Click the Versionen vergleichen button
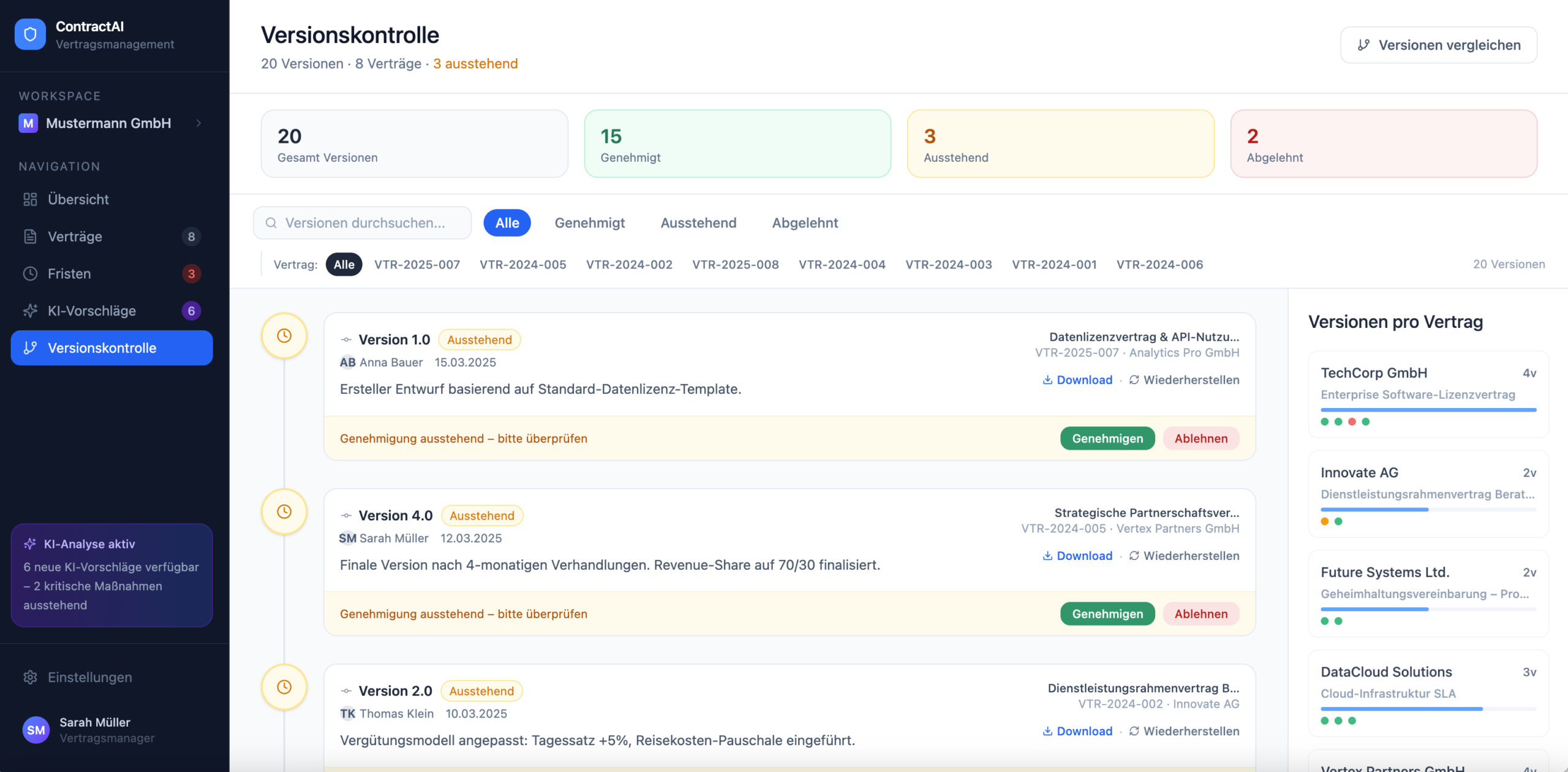This screenshot has width=1568, height=772. [x=1438, y=45]
